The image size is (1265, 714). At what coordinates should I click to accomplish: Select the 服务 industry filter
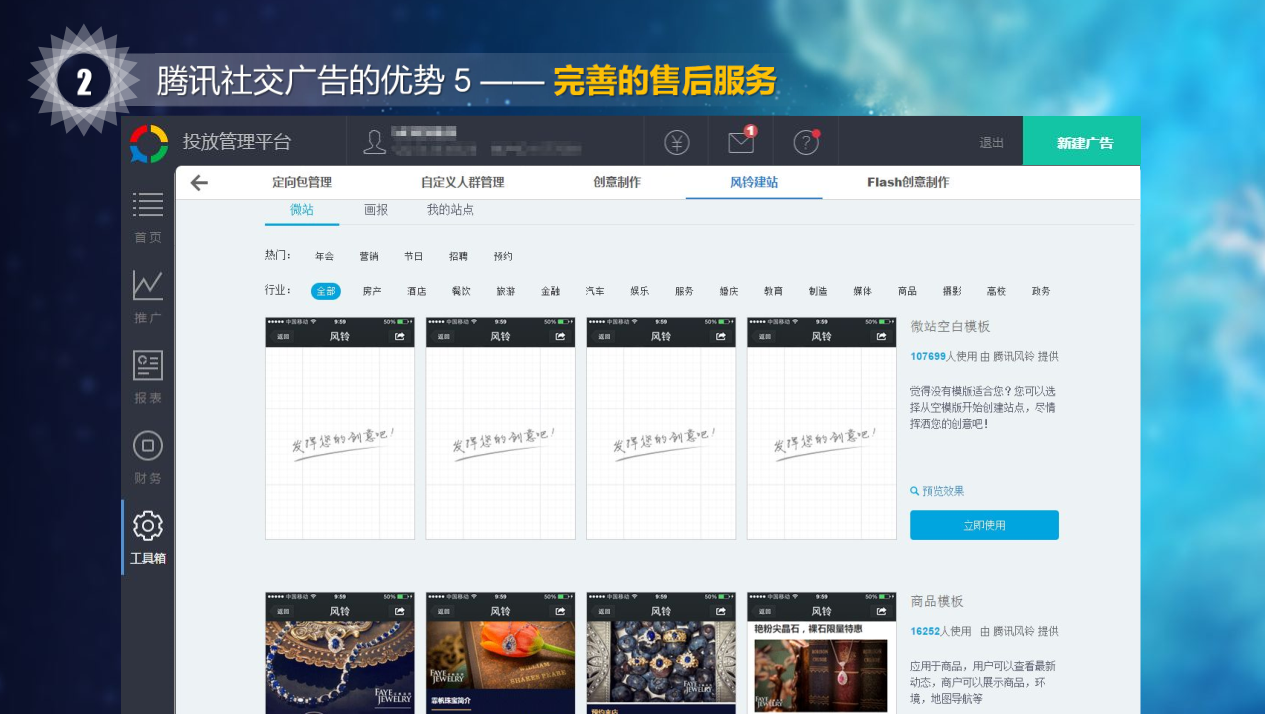coord(684,291)
